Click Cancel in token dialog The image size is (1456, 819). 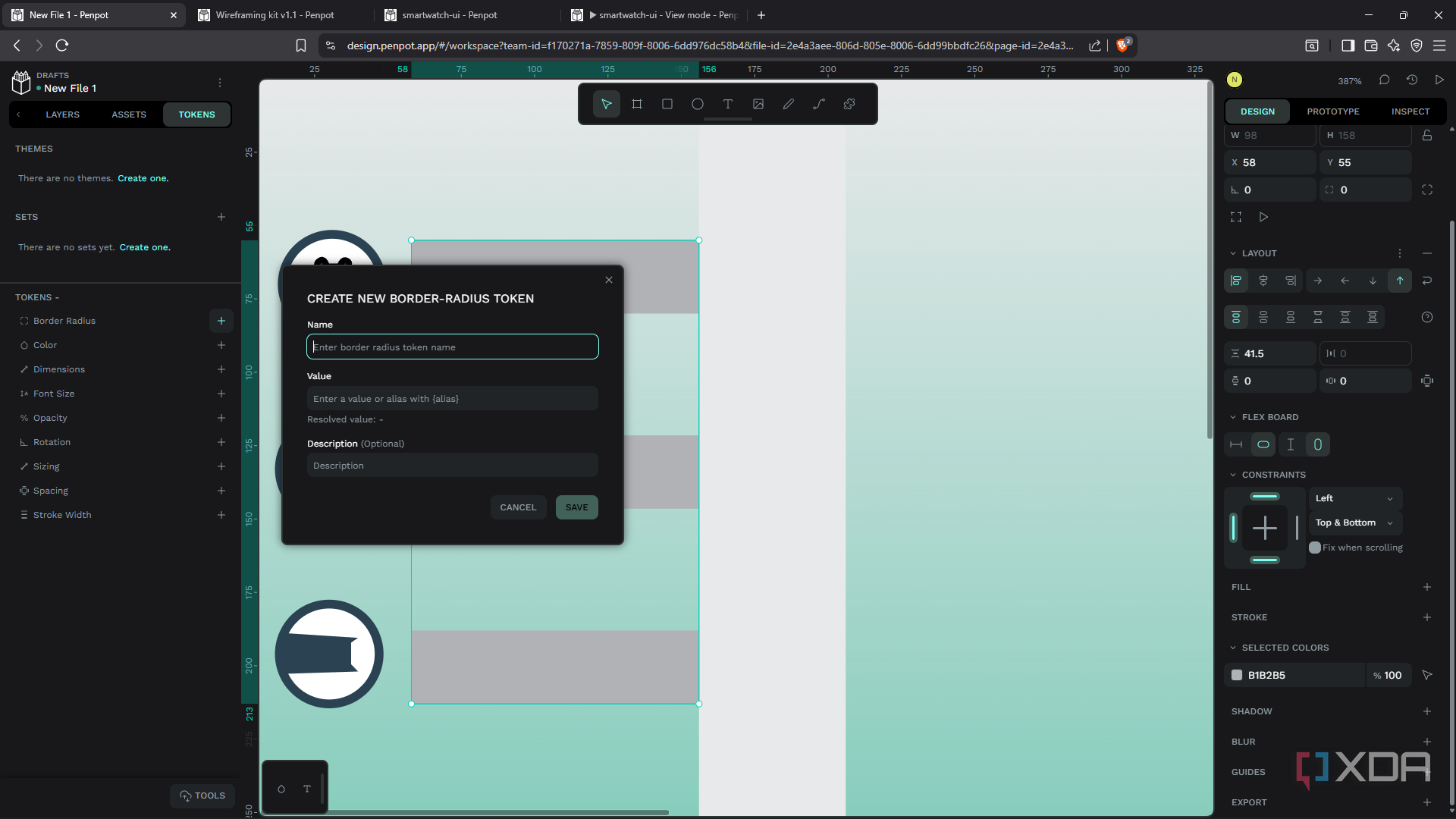518,507
